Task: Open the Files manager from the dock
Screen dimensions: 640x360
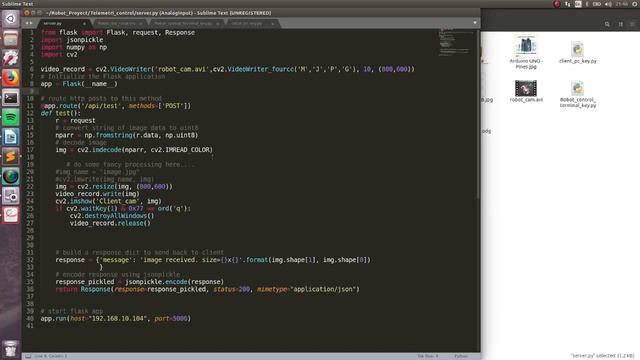Action: 11,39
